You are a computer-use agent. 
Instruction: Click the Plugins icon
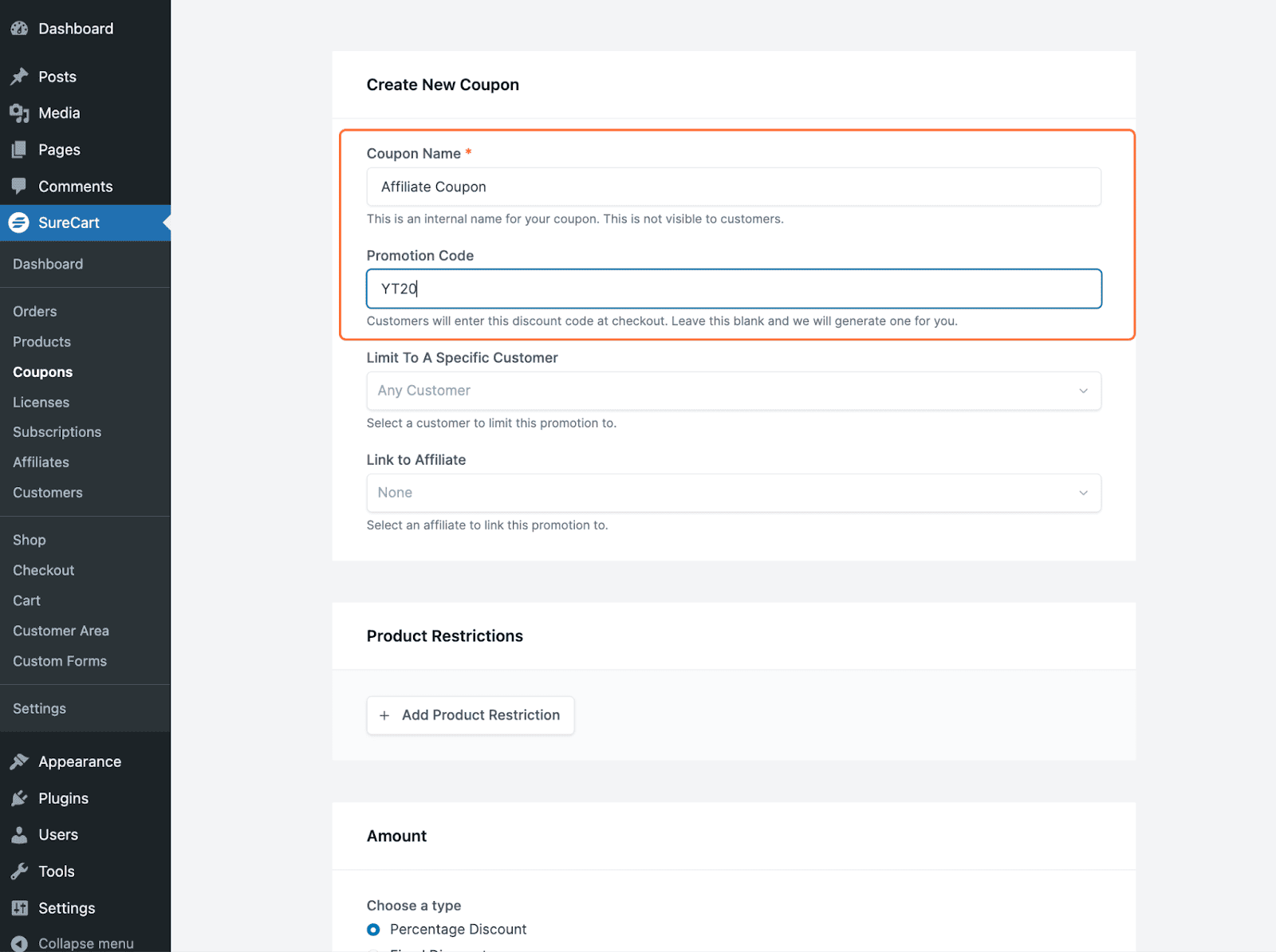[x=20, y=797]
